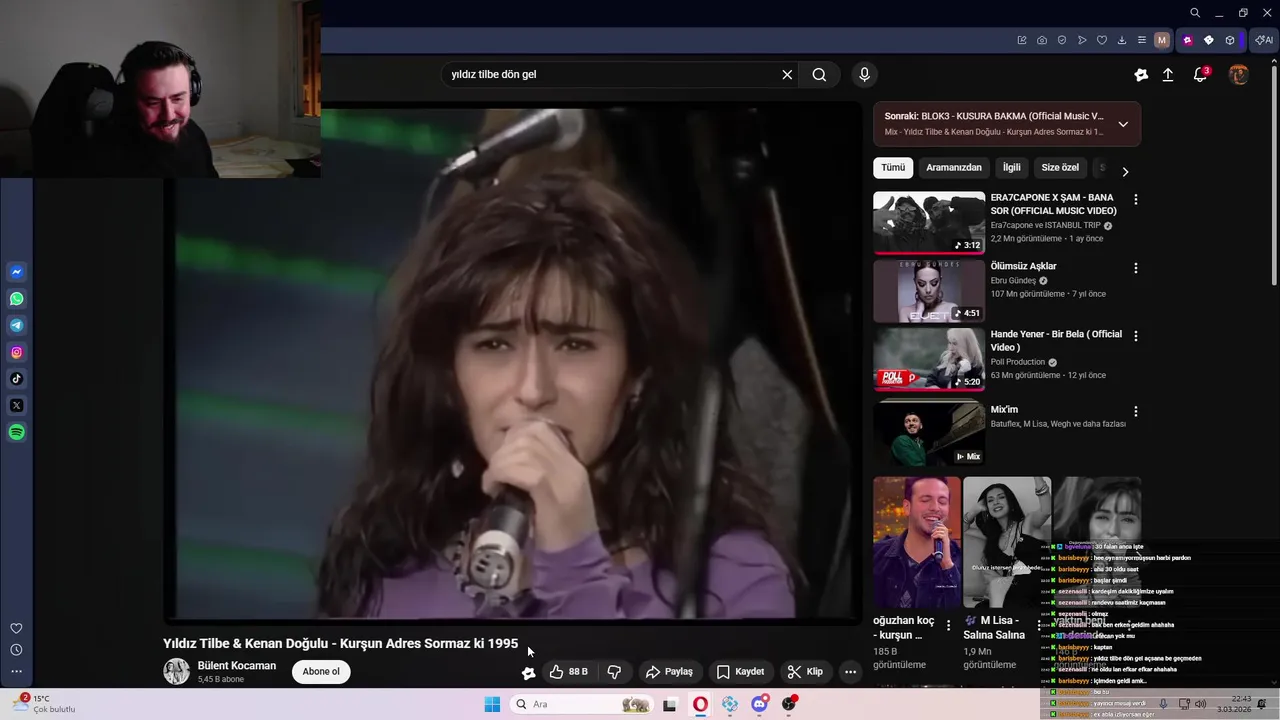Open the M Lisa Salına Salına short
Image resolution: width=1280 pixels, height=720 pixels.
[x=1007, y=542]
